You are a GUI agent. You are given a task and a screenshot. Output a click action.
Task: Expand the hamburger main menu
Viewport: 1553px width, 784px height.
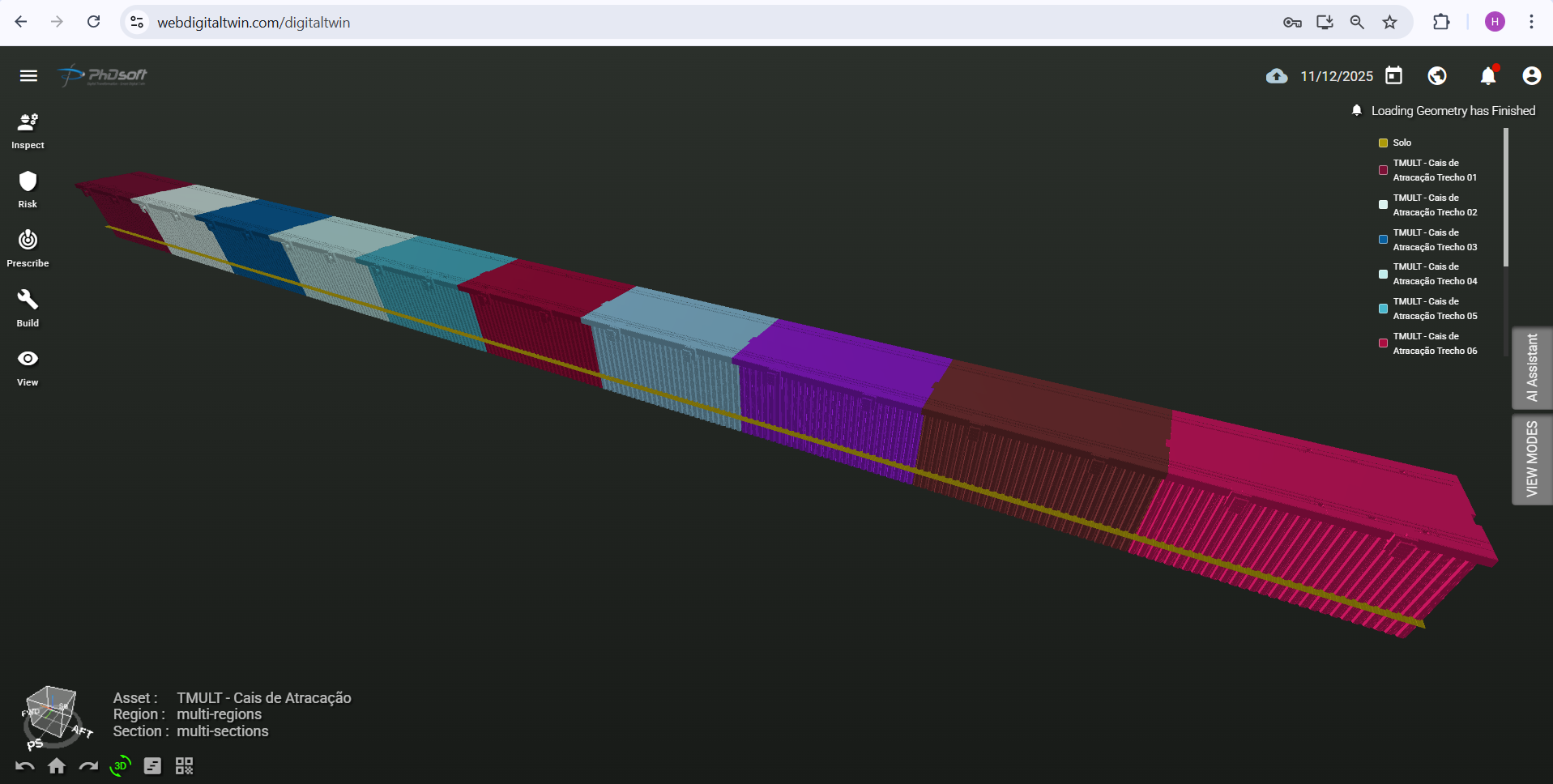28,75
